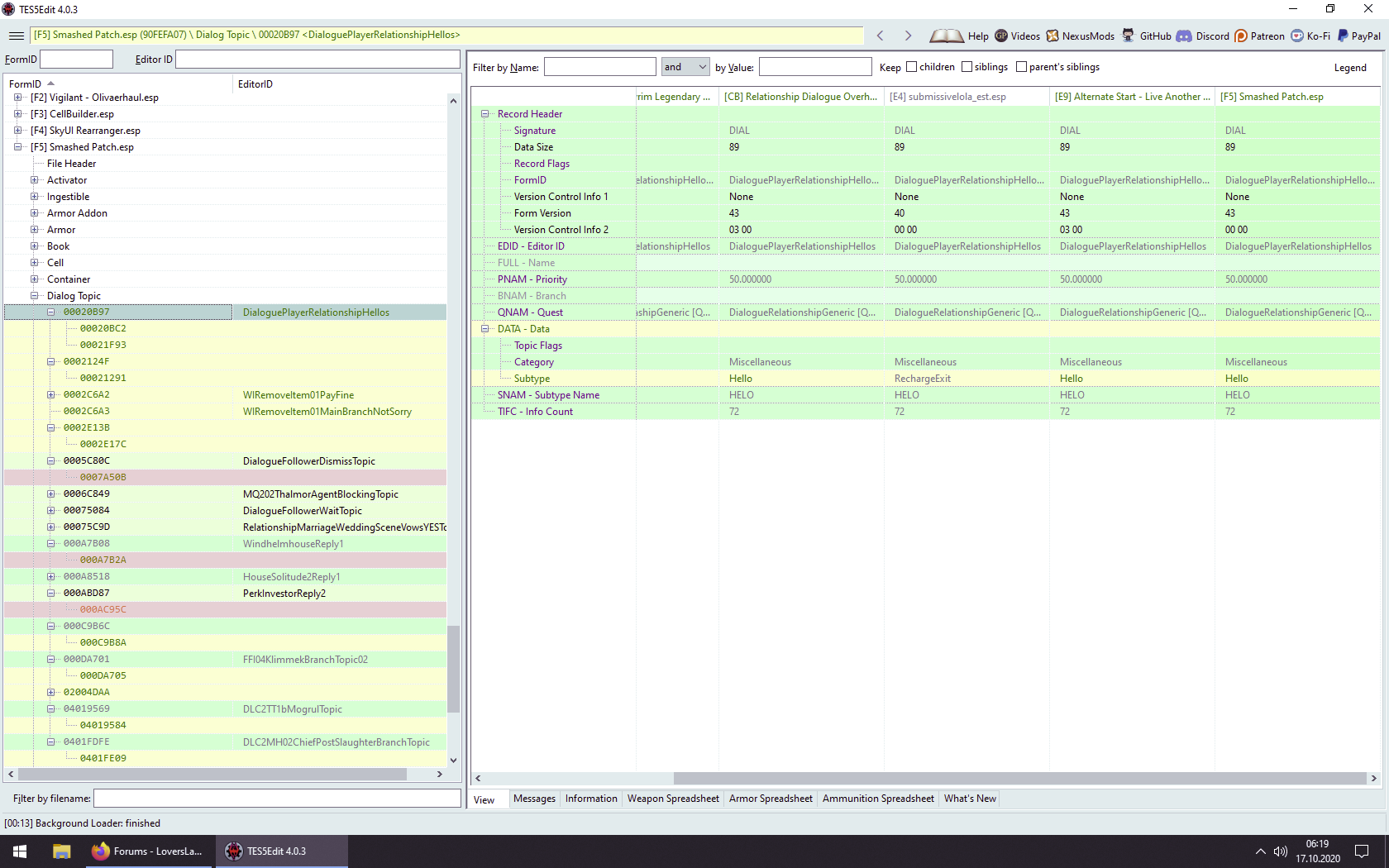Switch to the View tab
This screenshot has height=868, width=1389.
point(484,799)
